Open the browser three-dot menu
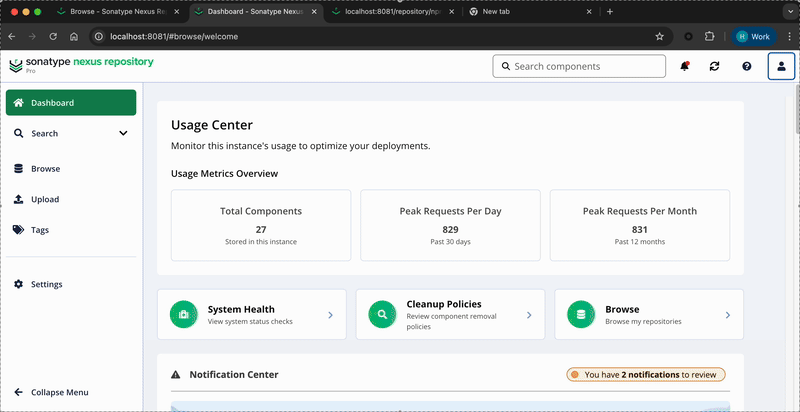800x412 pixels. (789, 37)
